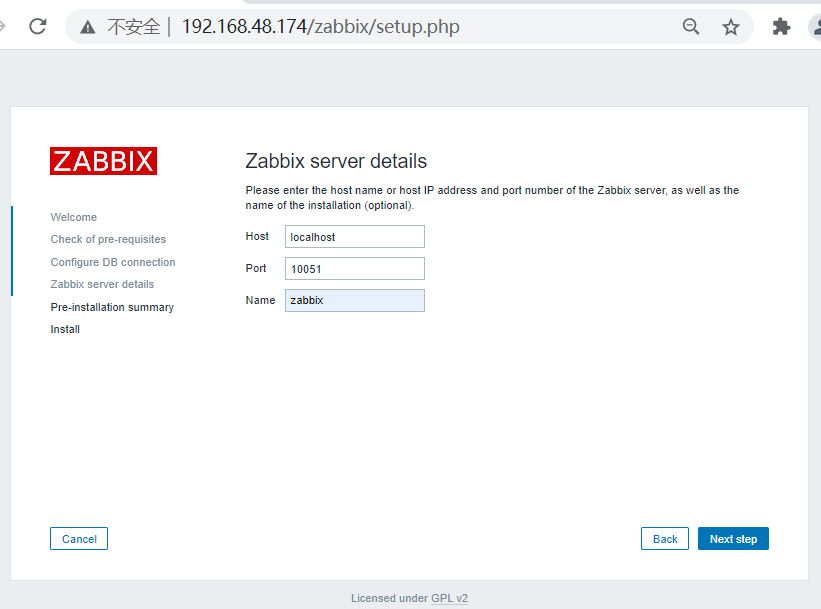Click the 不安全 security label
Viewport: 821px width, 609px height.
(x=134, y=27)
